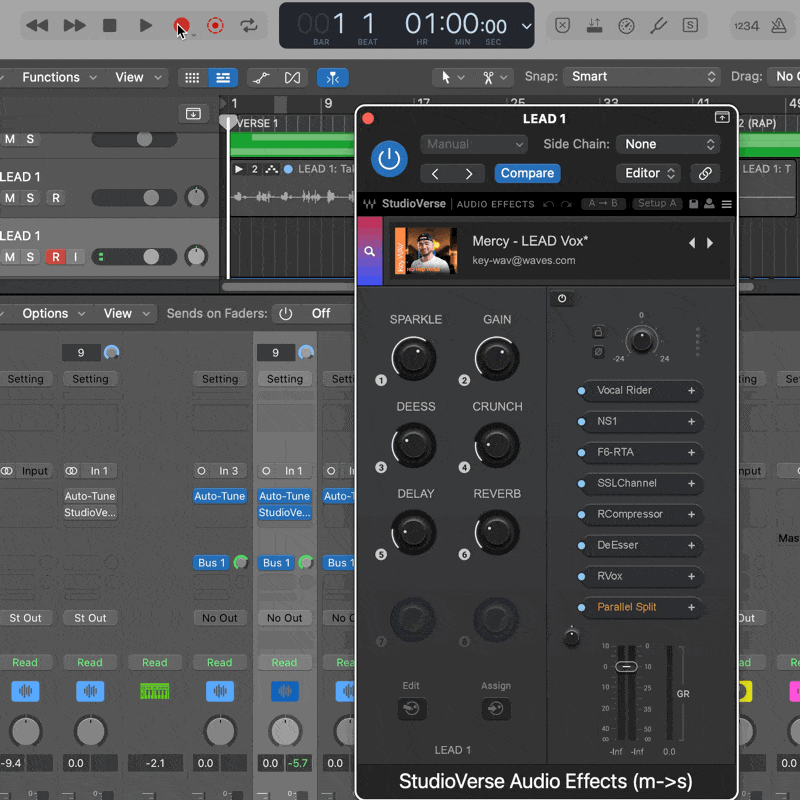Click the Compare button

527,173
